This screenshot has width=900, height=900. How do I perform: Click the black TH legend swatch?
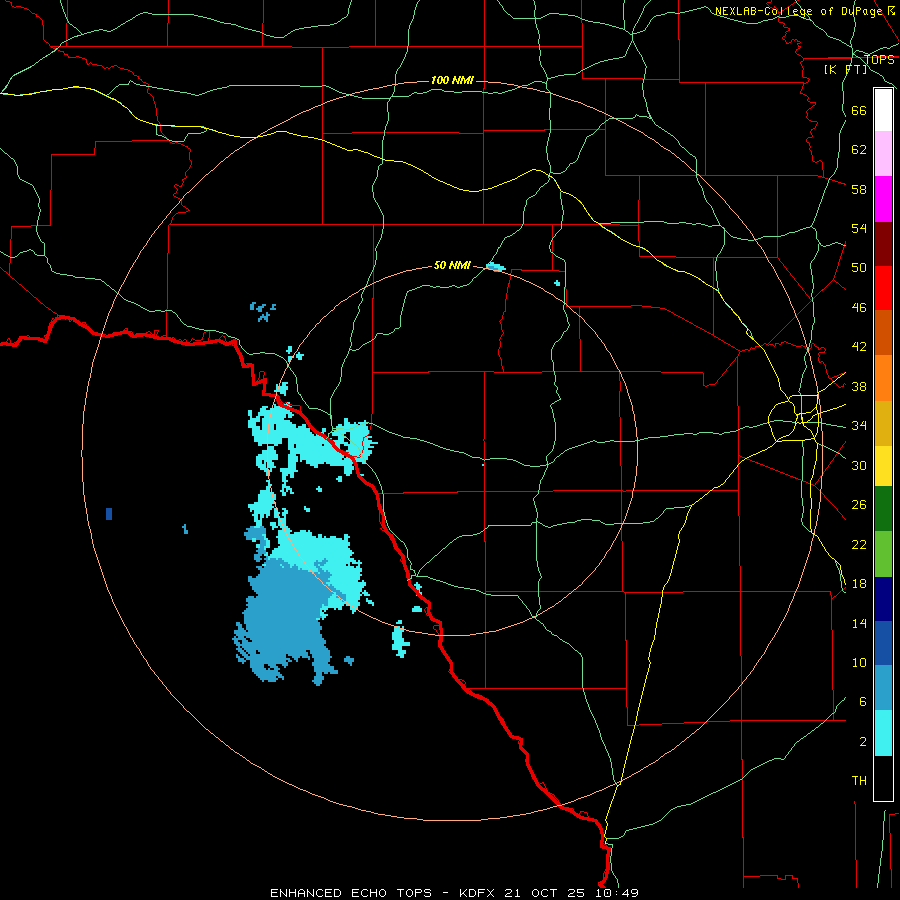[883, 778]
